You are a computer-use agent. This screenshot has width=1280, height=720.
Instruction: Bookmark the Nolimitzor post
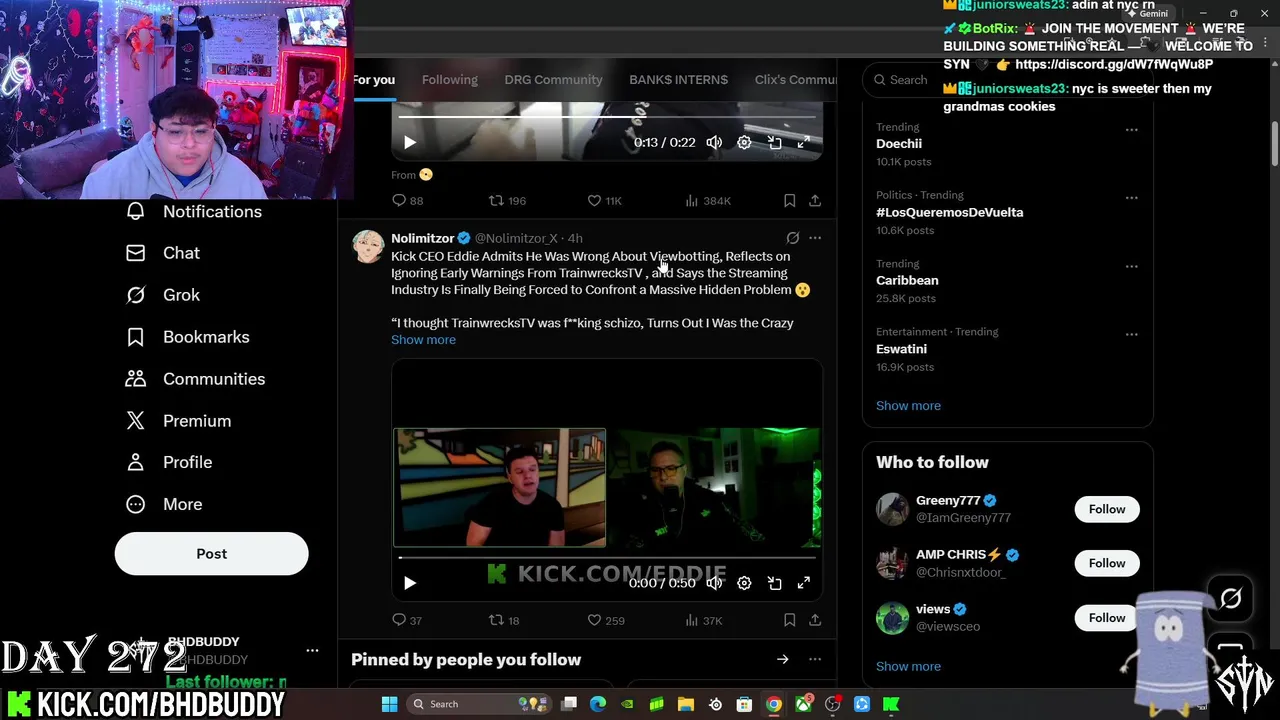(x=789, y=620)
